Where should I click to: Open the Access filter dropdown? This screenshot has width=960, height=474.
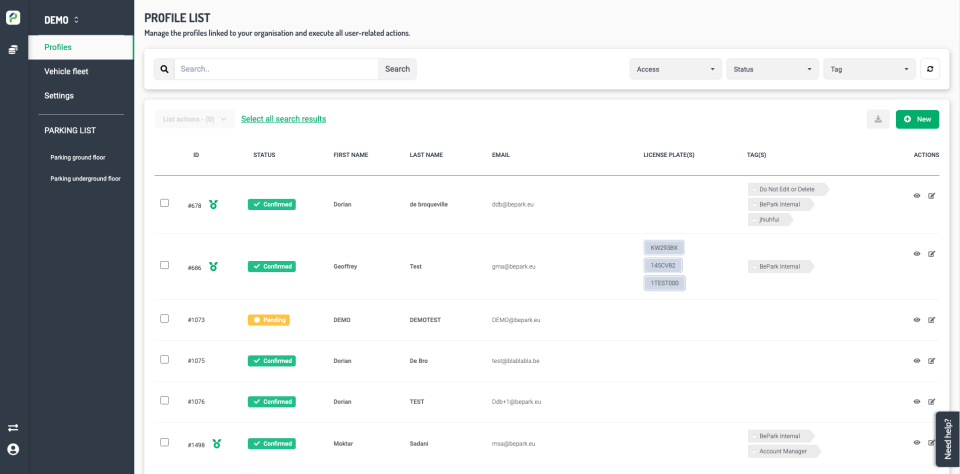pyautogui.click(x=675, y=69)
